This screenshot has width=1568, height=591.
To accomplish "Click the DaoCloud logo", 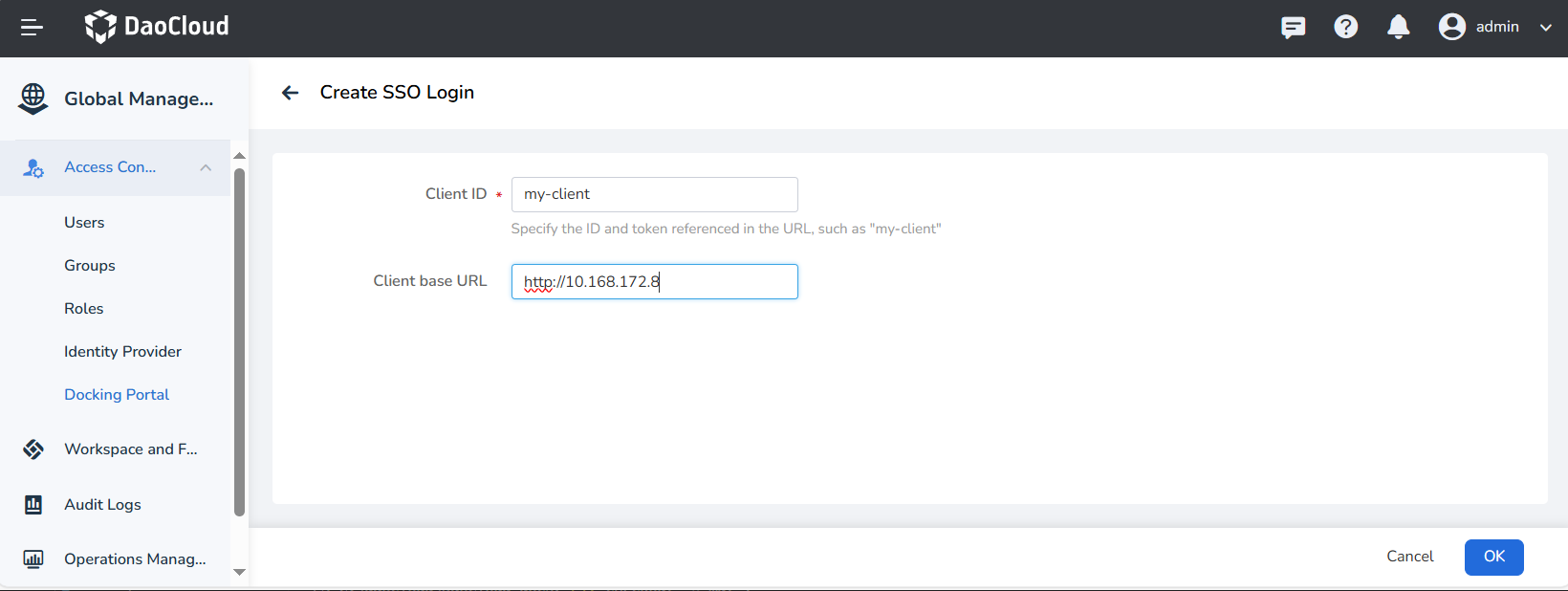I will (157, 27).
